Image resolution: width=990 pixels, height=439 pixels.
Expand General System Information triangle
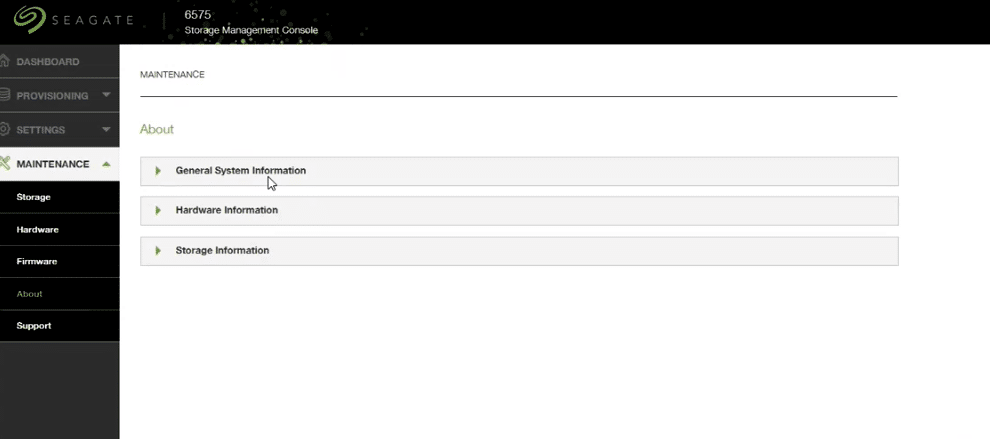pyautogui.click(x=158, y=171)
